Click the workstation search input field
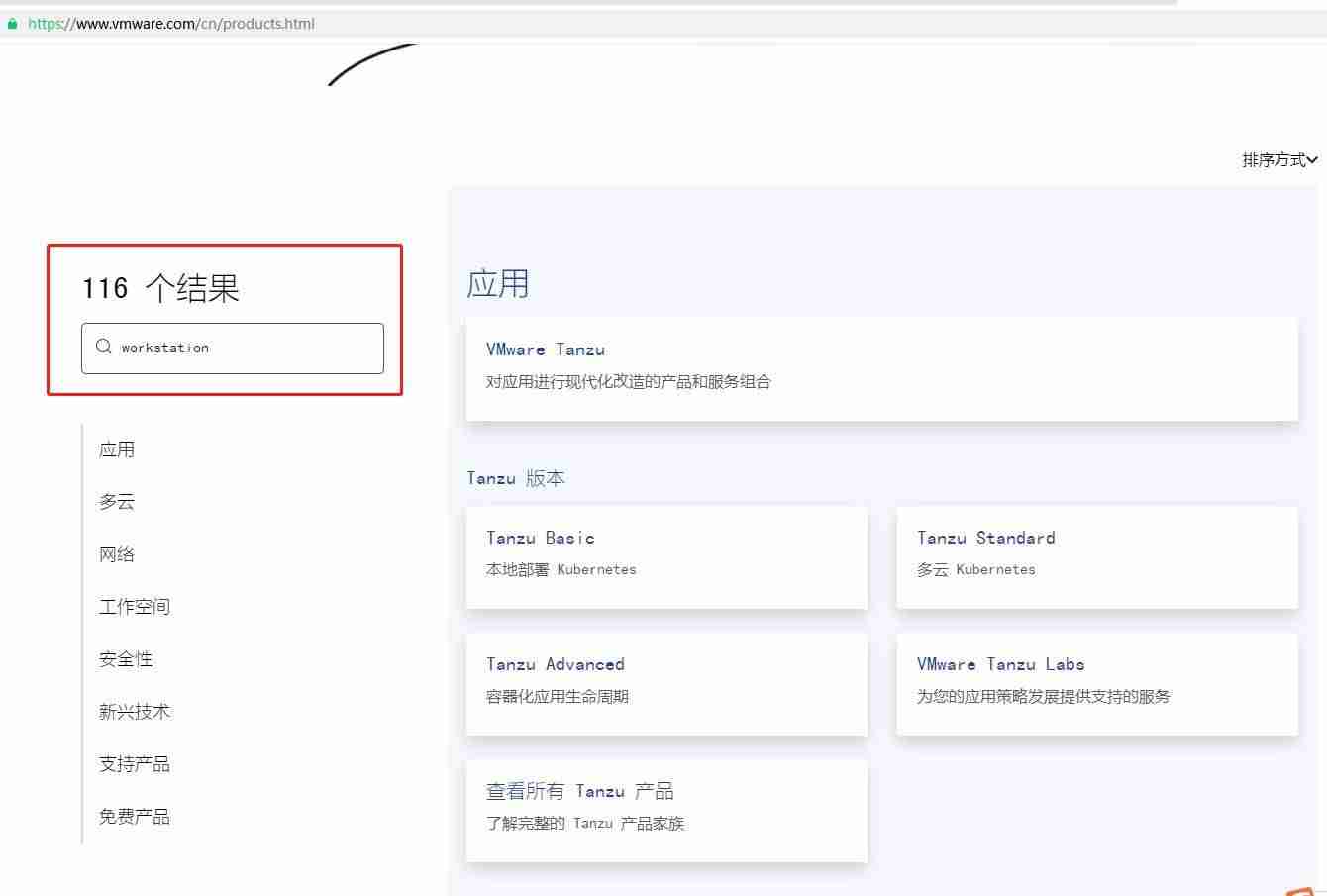Viewport: 1327px width, 896px height. [233, 348]
